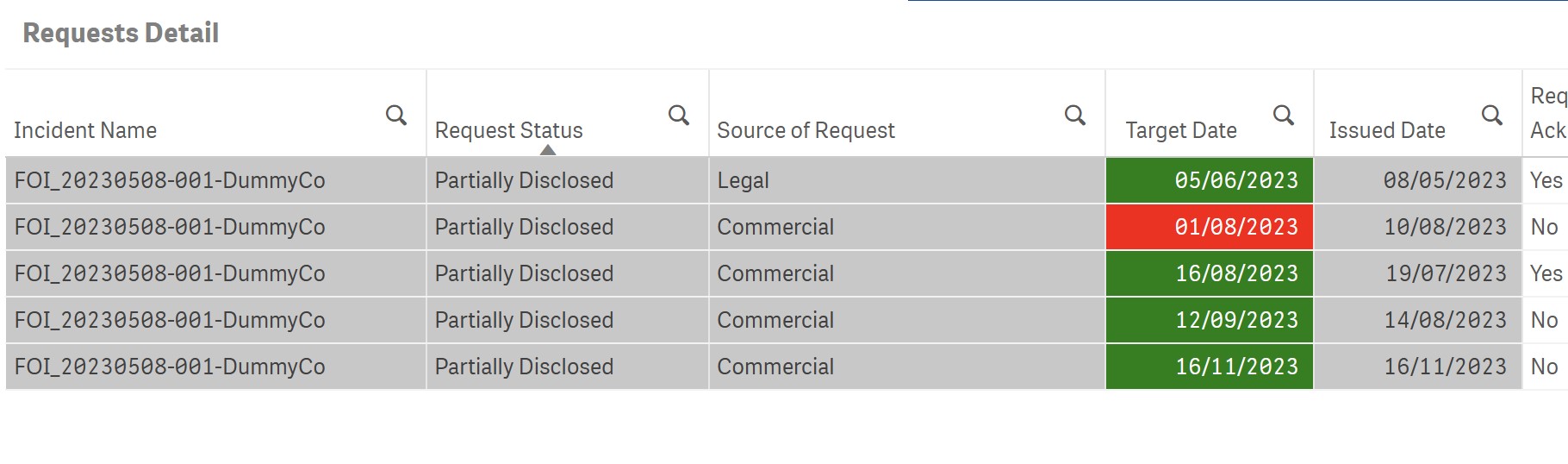Image resolution: width=1568 pixels, height=464 pixels.
Task: Sort table by Target Date header
Action: tap(1180, 130)
